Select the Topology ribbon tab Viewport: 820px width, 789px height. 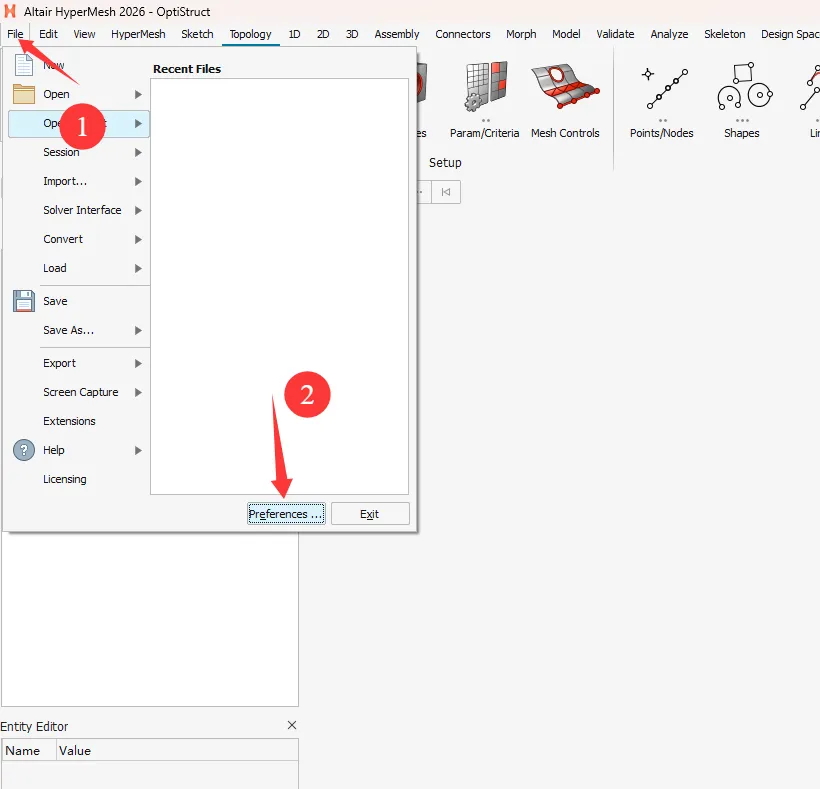click(250, 34)
